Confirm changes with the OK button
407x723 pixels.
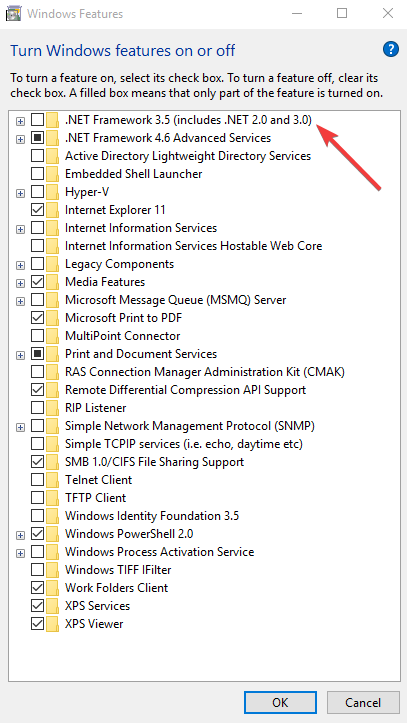280,702
